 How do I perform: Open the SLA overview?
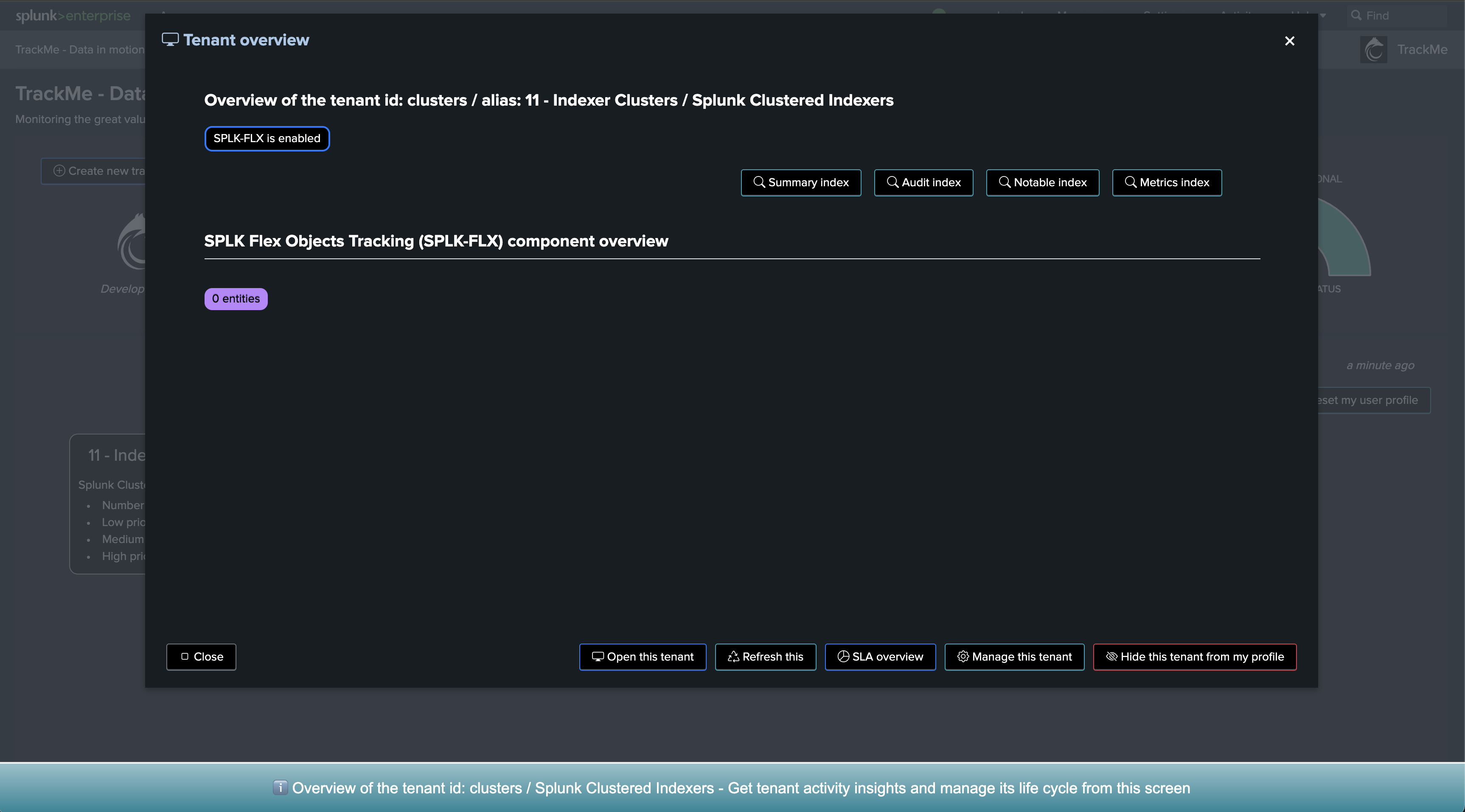click(x=880, y=657)
